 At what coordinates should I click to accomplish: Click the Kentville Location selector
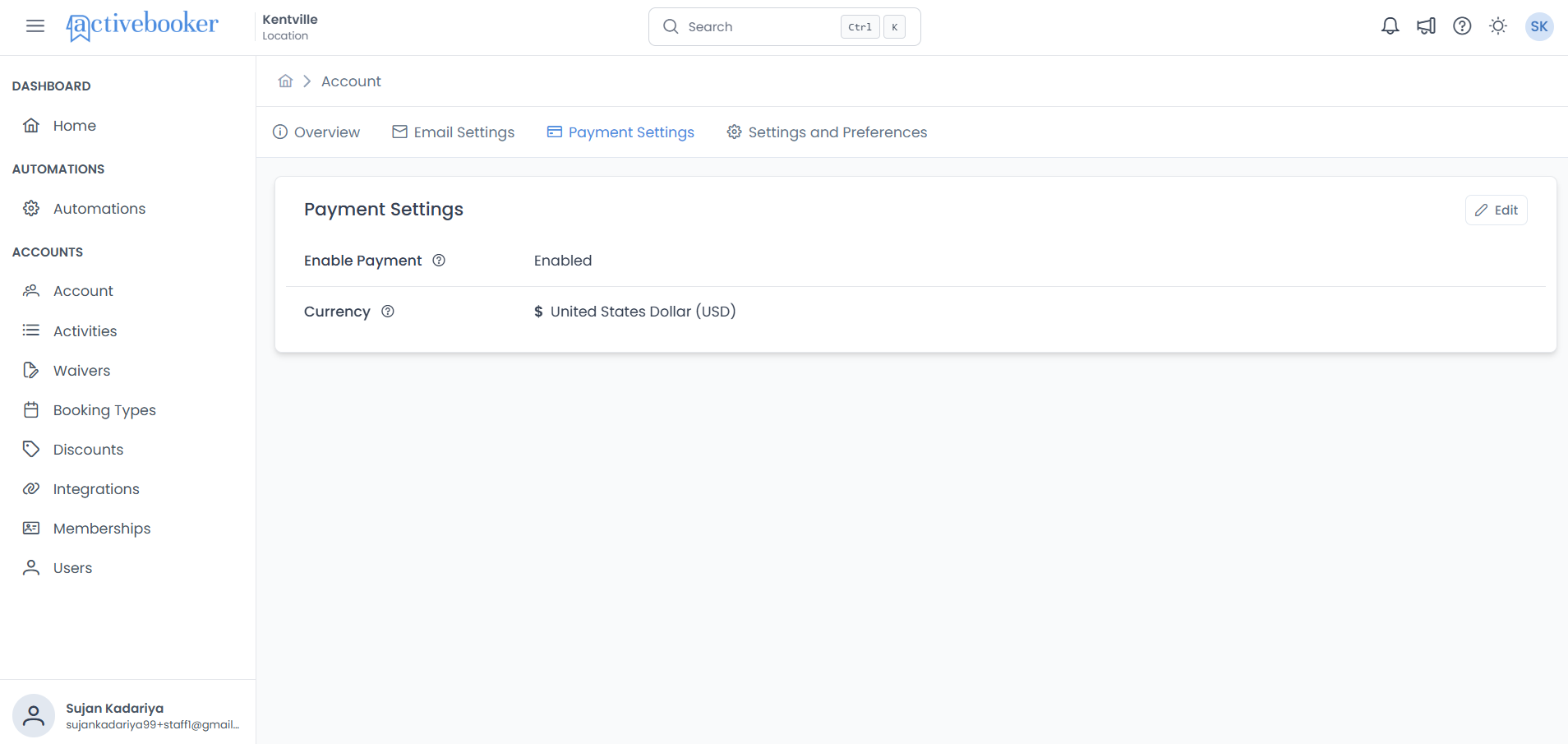click(290, 26)
